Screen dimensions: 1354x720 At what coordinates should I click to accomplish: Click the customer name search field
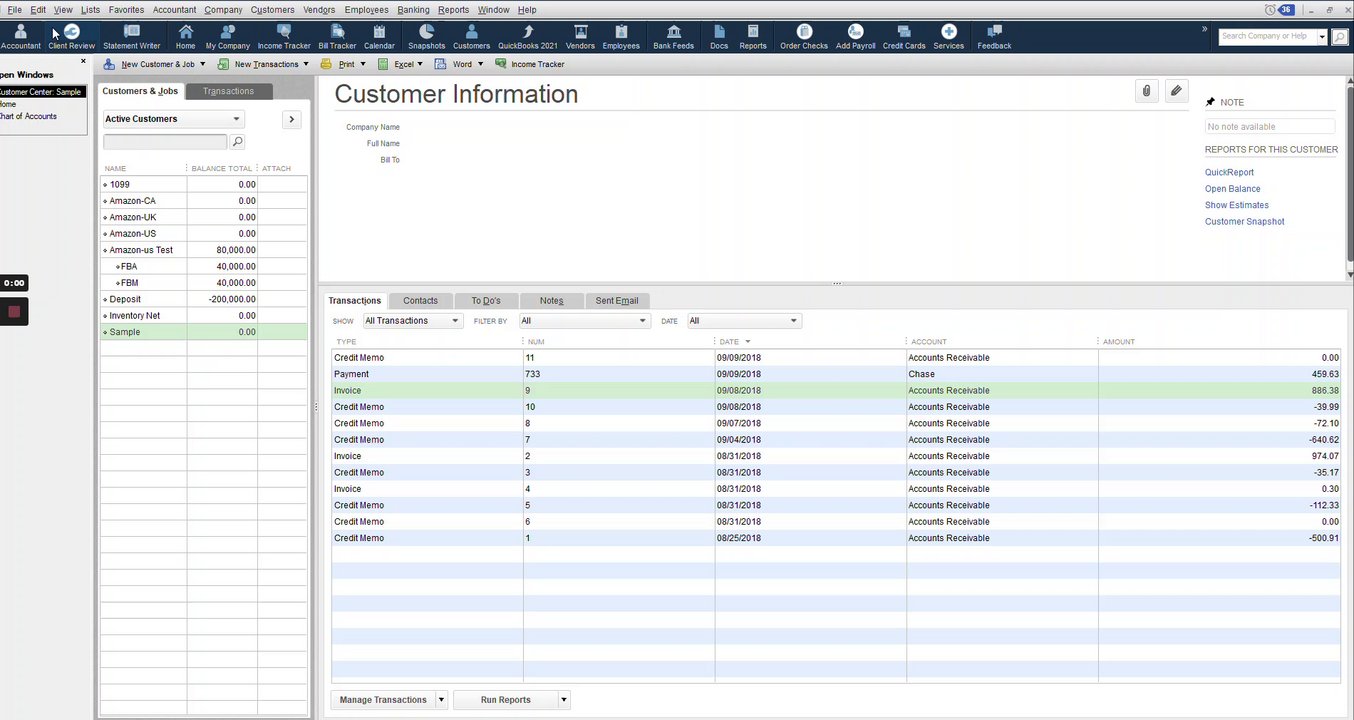(x=165, y=142)
